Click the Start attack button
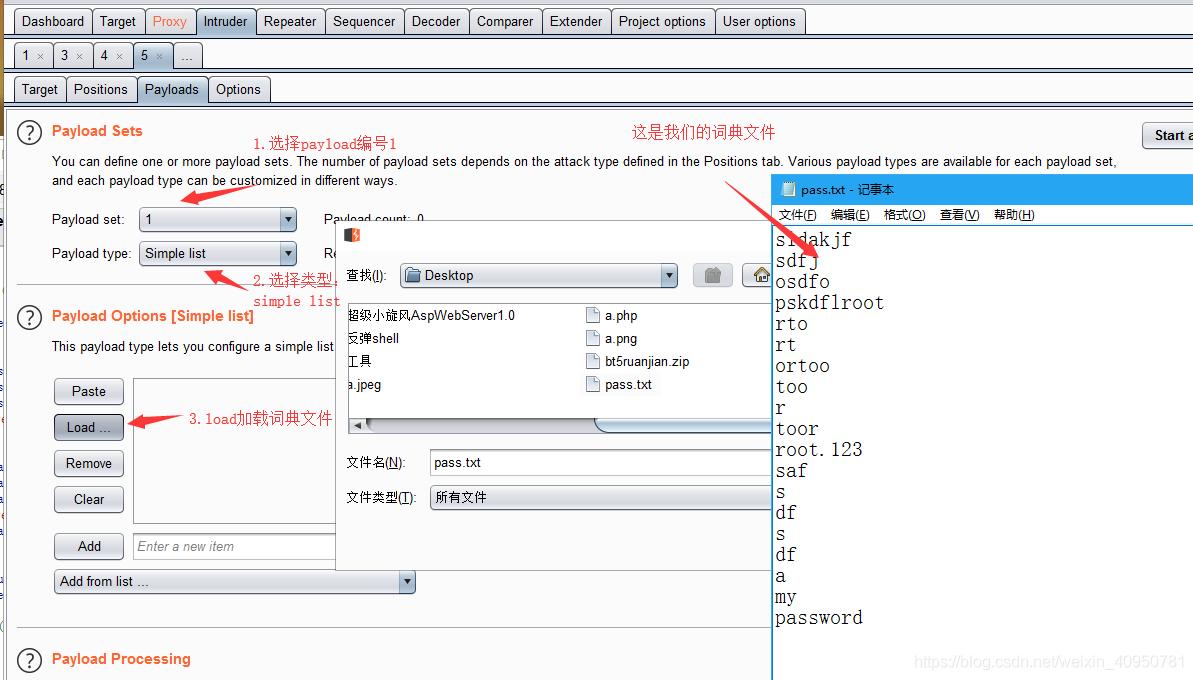The image size is (1193, 680). [x=1168, y=135]
